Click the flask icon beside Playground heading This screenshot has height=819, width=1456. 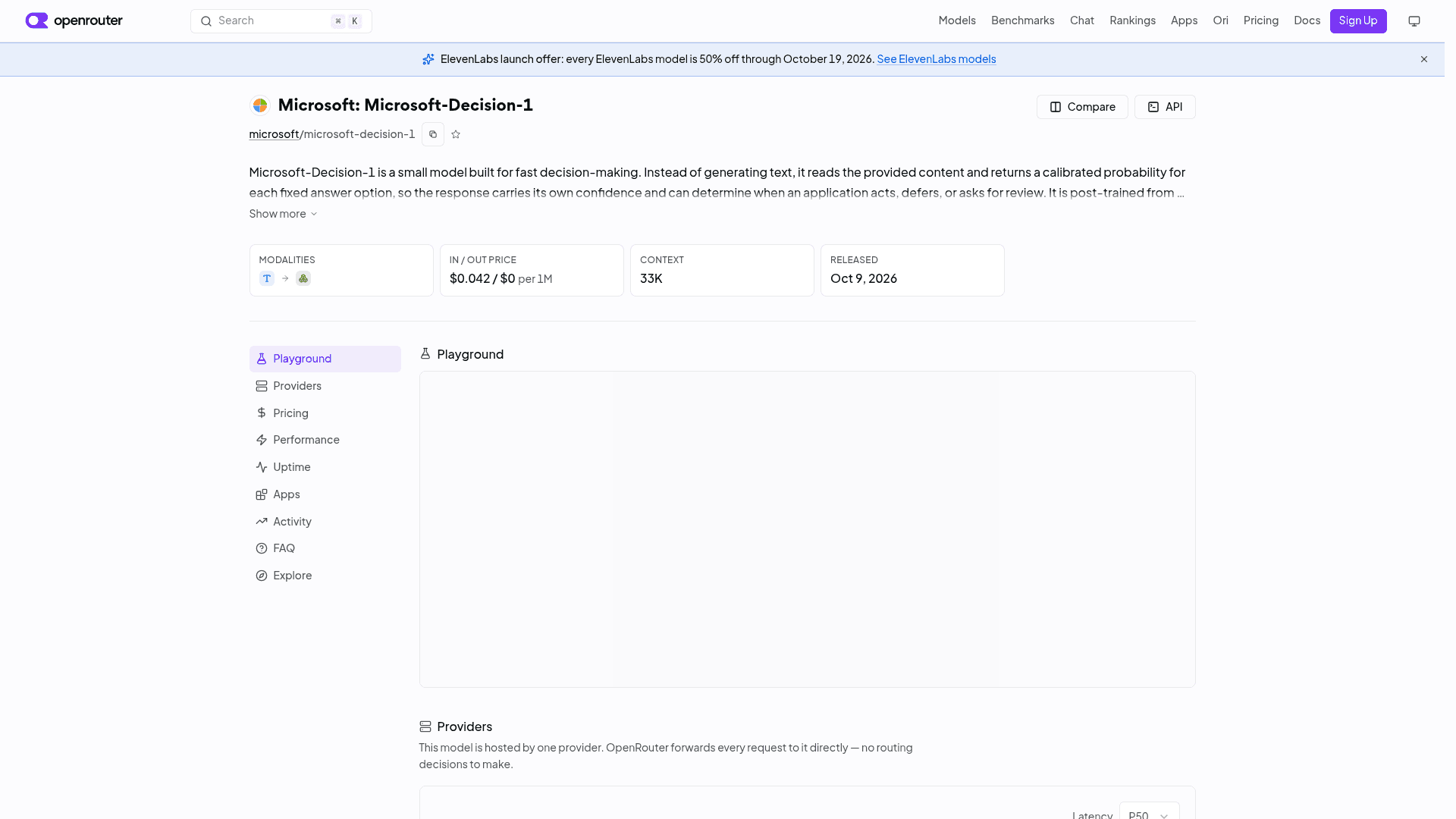point(425,354)
